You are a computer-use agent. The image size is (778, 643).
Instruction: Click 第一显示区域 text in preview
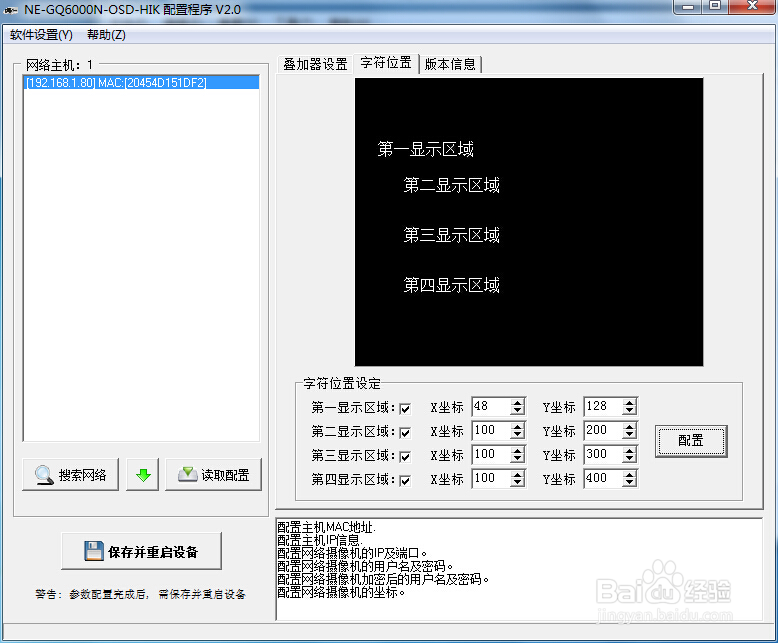point(426,149)
